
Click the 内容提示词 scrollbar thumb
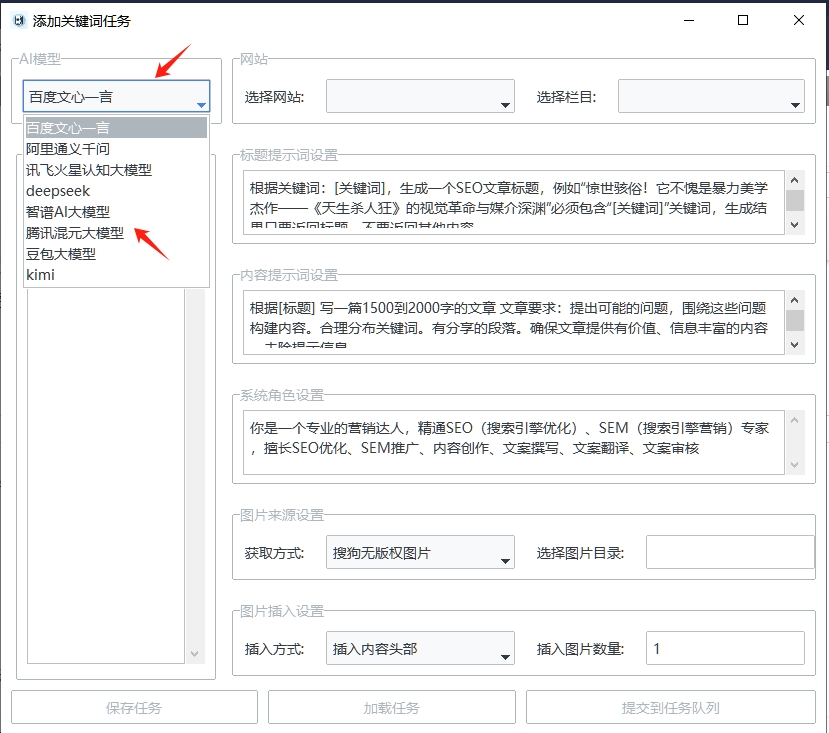coord(795,320)
